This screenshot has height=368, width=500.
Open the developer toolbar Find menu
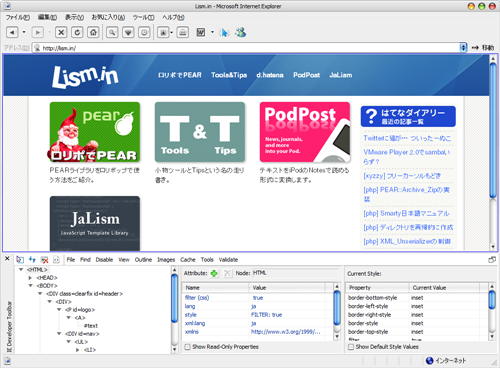tap(85, 260)
